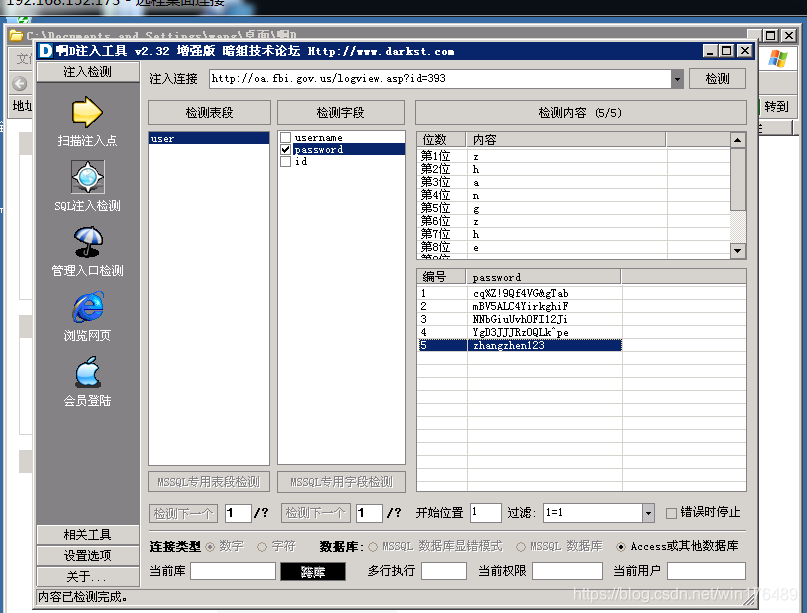Click the 多行执行 input field
This screenshot has width=807, height=613.
click(444, 571)
